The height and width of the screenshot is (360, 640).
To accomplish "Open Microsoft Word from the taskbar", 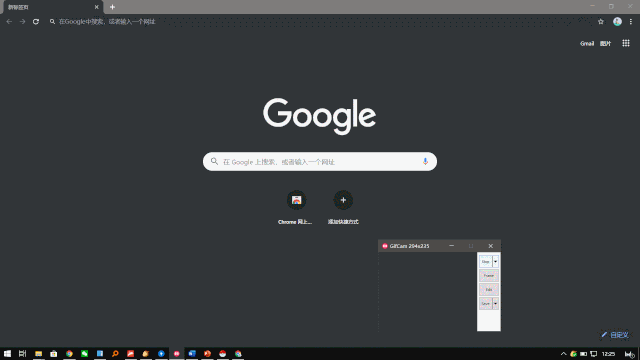I will click(192, 353).
